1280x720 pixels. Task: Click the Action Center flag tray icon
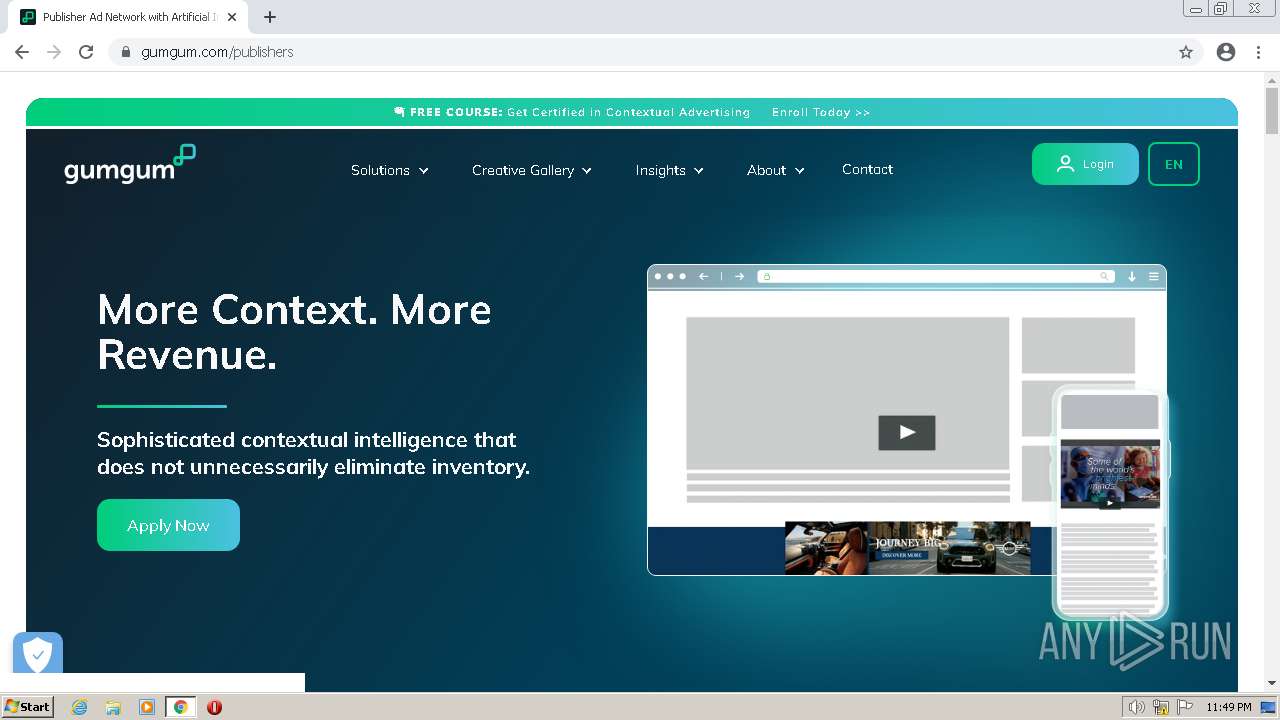[1185, 707]
